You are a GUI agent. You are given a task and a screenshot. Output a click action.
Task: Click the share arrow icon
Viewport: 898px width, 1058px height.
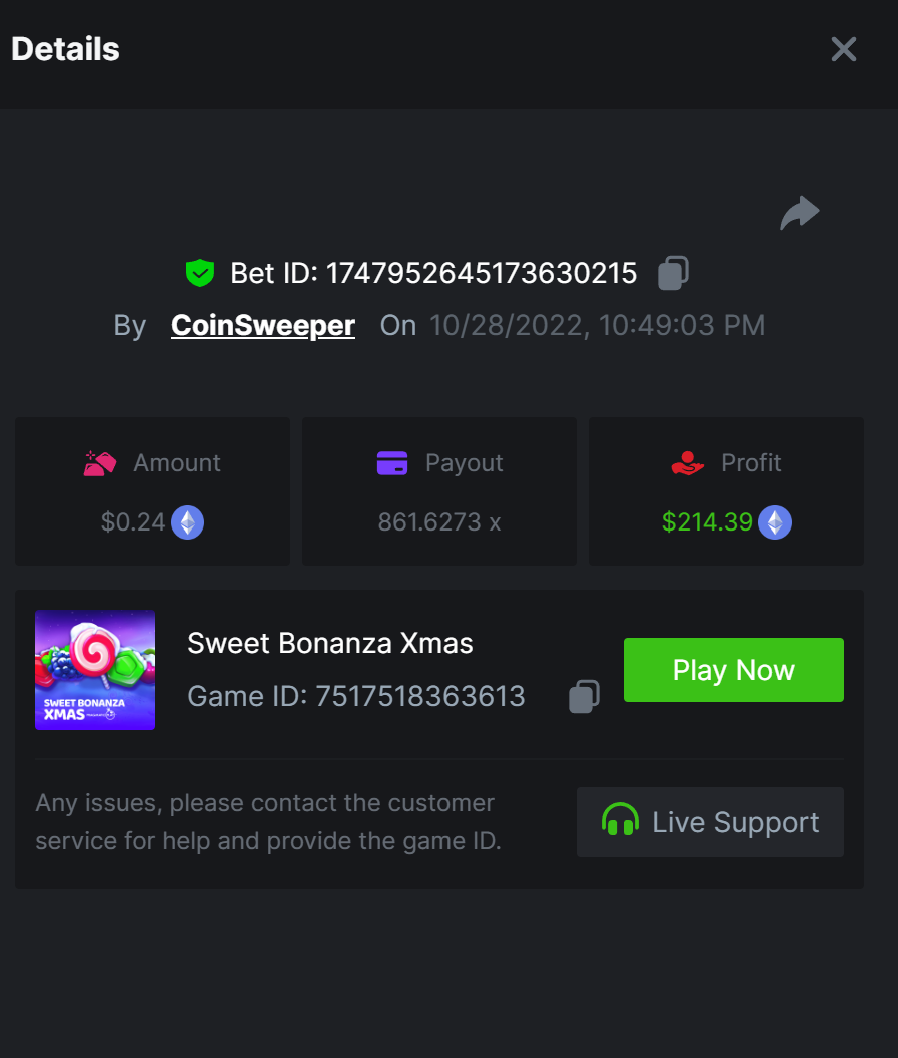pos(800,213)
